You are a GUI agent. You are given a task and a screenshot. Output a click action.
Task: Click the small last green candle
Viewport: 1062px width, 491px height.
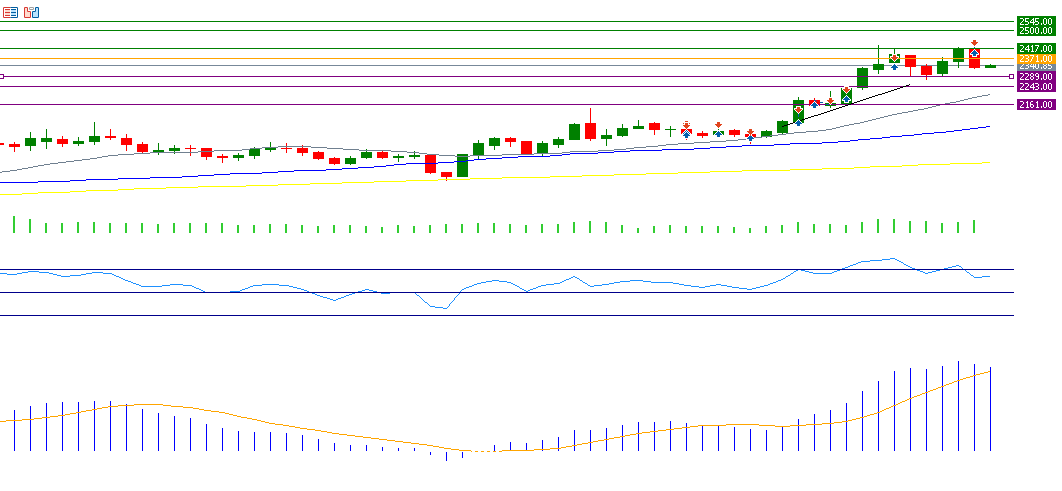pyautogui.click(x=990, y=66)
